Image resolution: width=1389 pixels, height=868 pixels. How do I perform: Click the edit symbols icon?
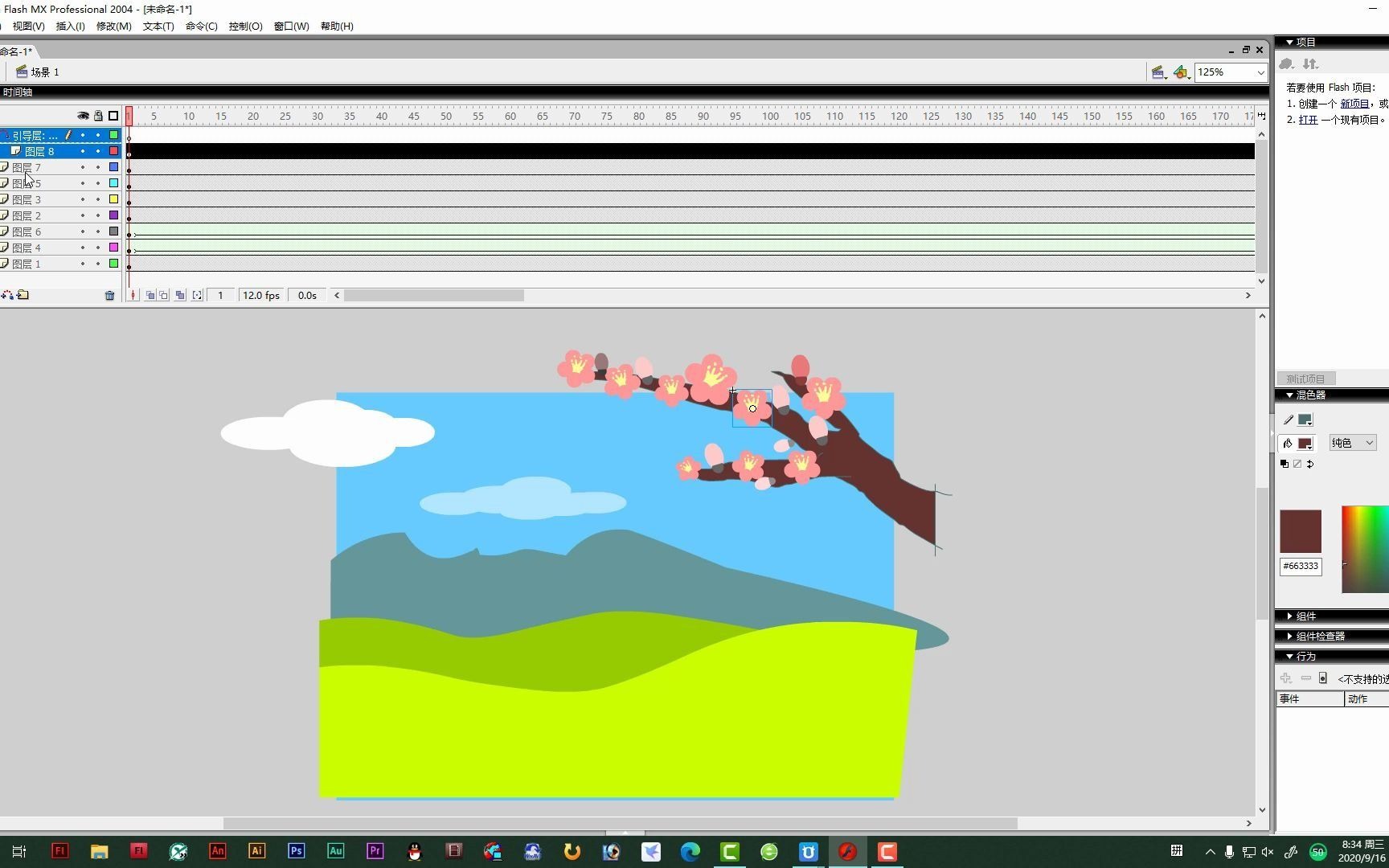tap(1181, 72)
